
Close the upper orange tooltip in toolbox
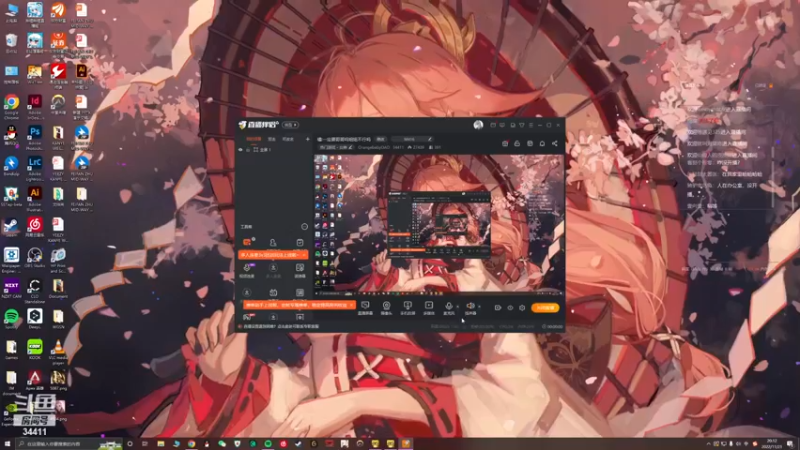tap(304, 255)
